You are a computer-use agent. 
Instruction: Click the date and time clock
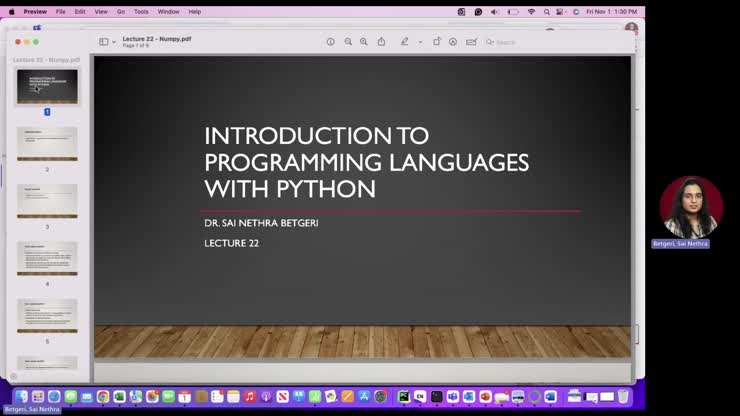[x=612, y=12]
